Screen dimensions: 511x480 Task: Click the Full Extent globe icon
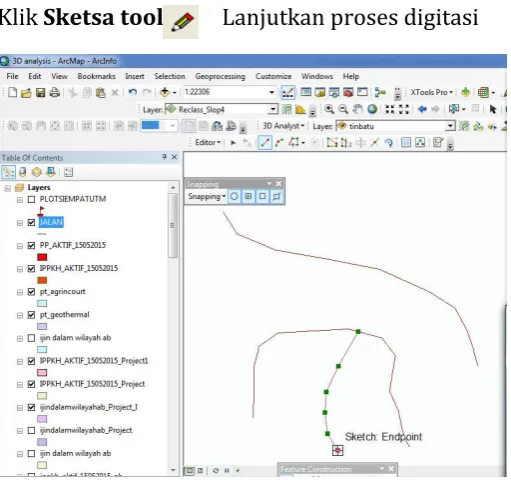tap(372, 109)
